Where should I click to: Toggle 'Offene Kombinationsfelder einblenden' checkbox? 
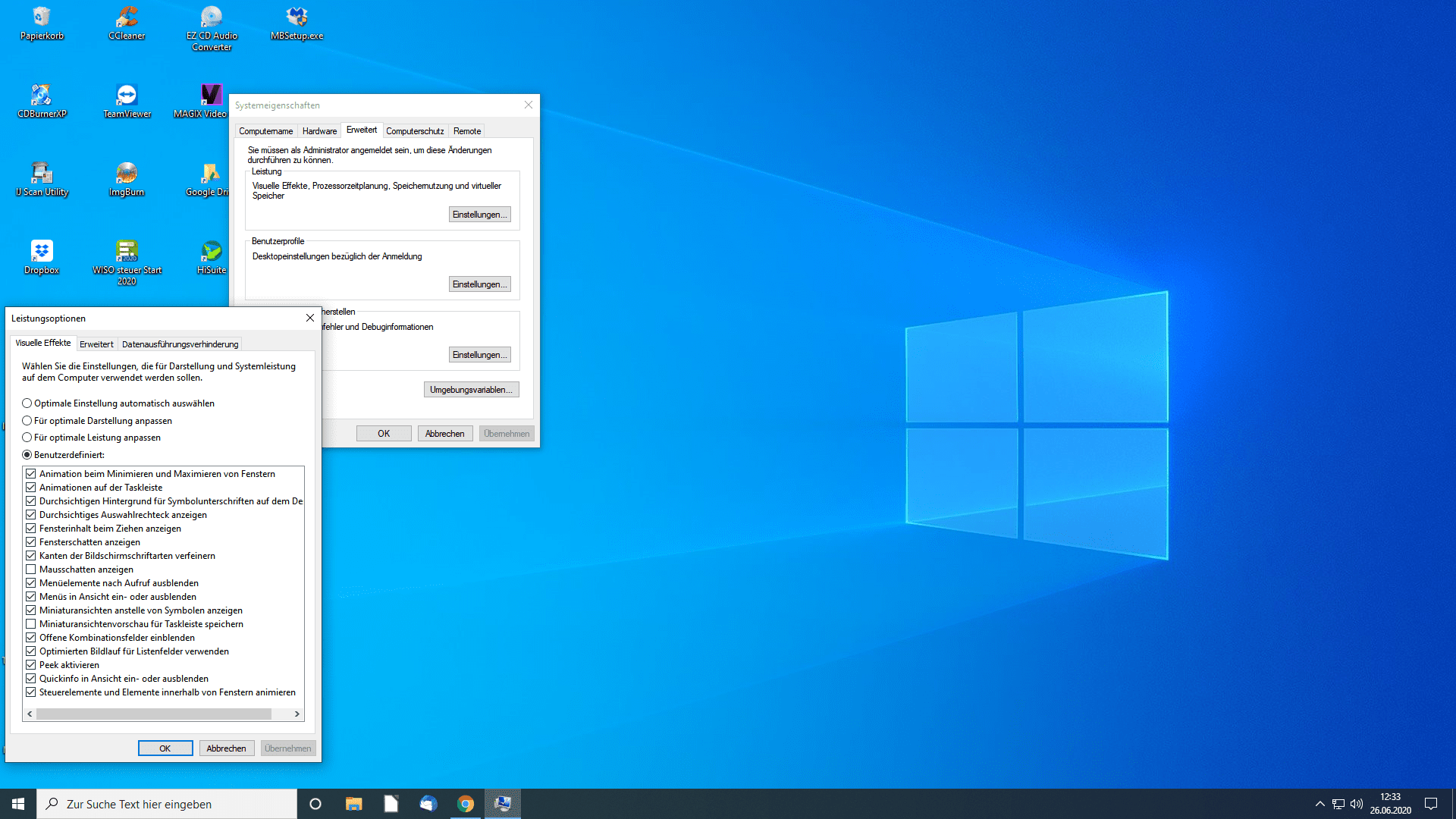tap(31, 638)
